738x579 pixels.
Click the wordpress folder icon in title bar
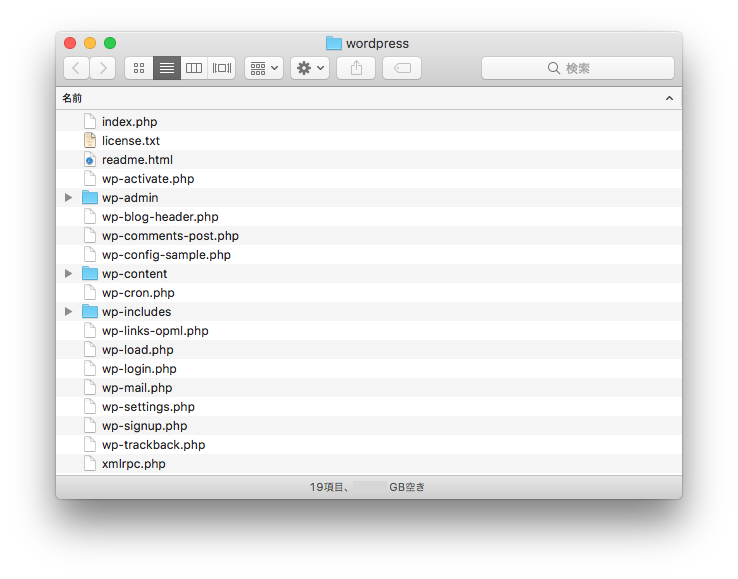(x=334, y=43)
